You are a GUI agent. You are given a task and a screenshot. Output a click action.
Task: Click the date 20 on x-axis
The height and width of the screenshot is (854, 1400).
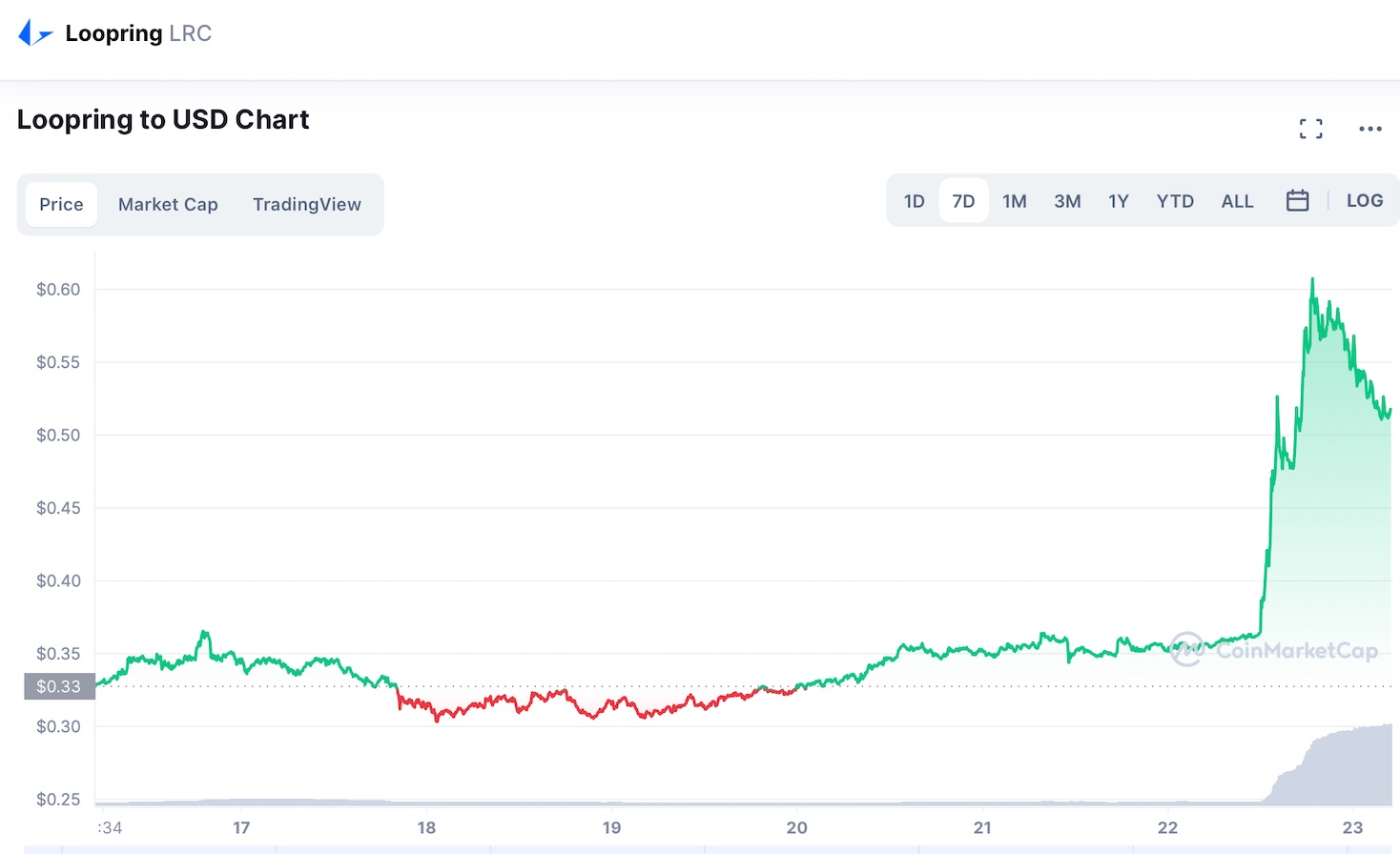tap(796, 827)
